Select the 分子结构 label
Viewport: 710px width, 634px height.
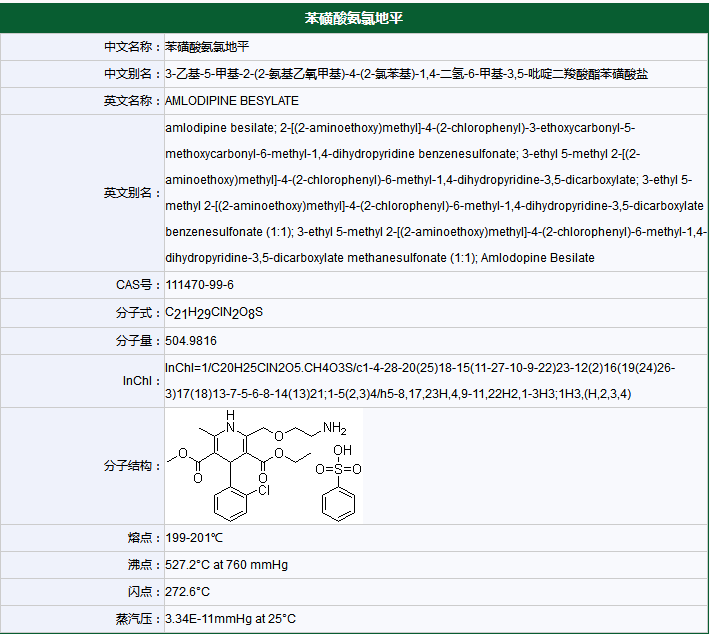pyautogui.click(x=131, y=466)
